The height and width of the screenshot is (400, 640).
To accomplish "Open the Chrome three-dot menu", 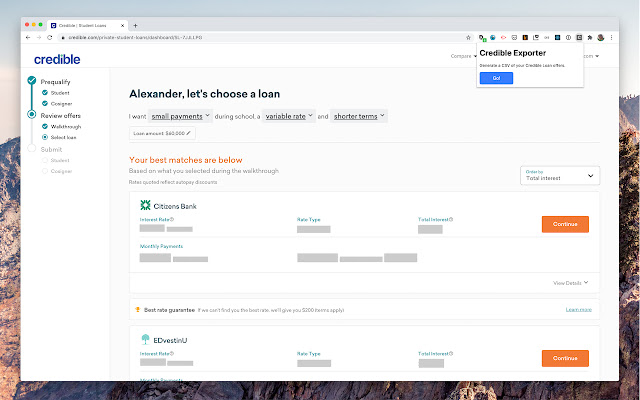I will coord(611,38).
